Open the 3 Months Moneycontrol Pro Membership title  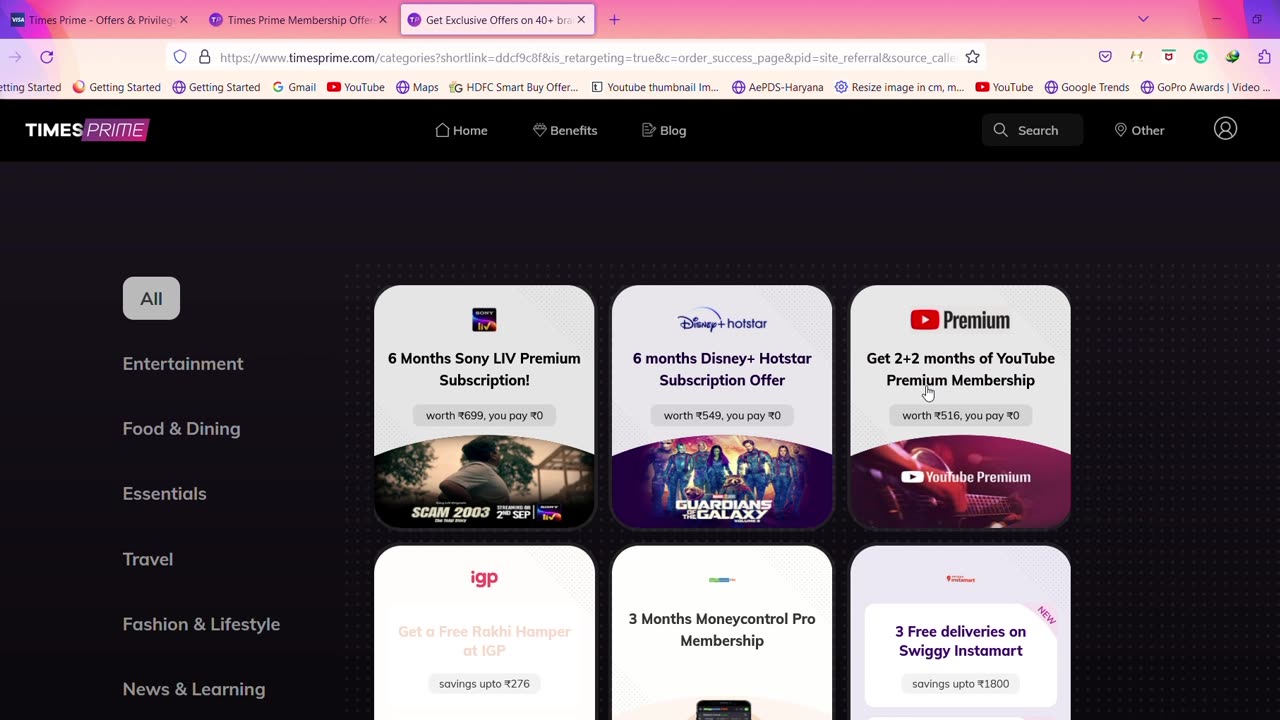(x=722, y=630)
